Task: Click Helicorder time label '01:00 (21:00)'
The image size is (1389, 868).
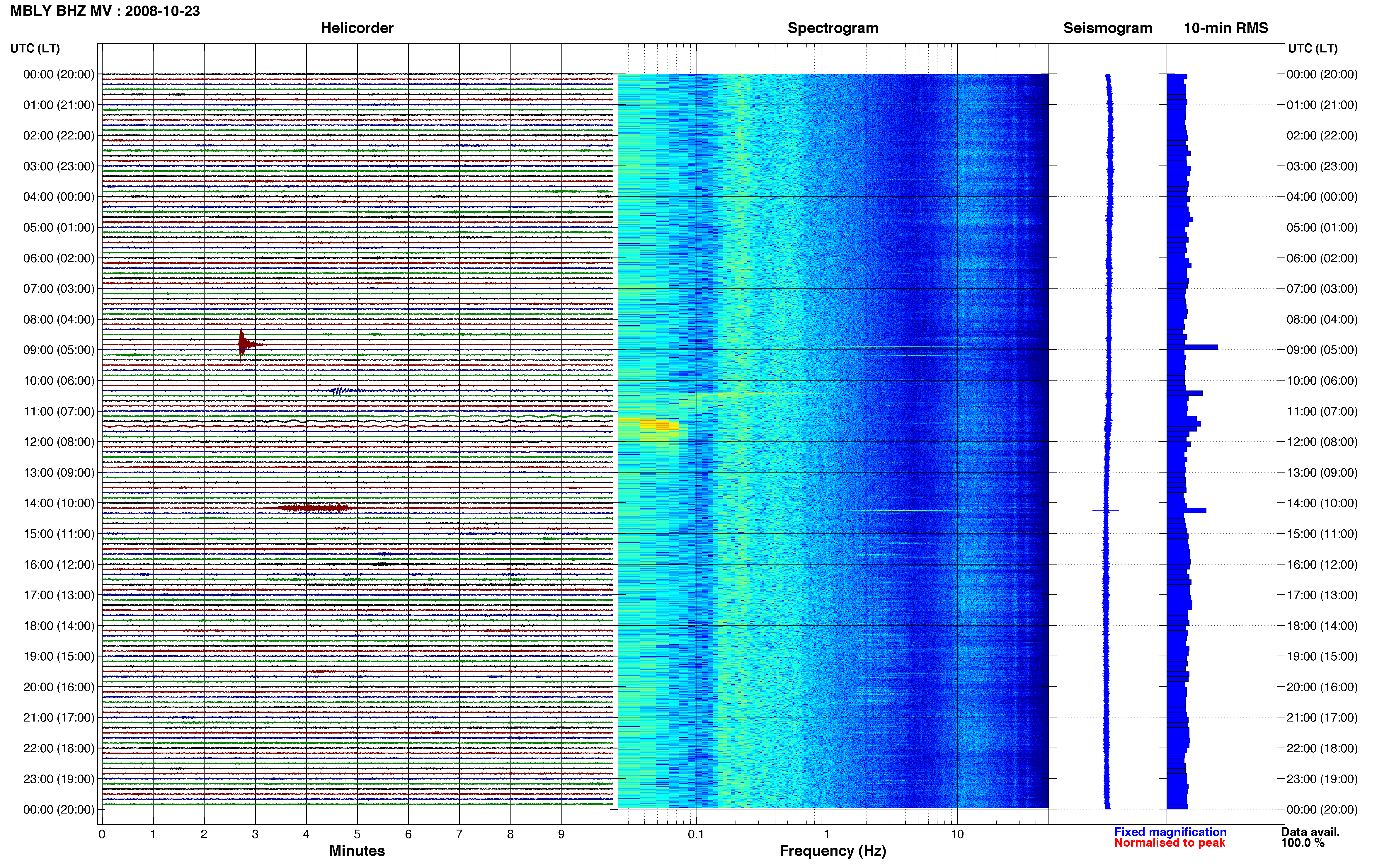Action: (x=59, y=105)
